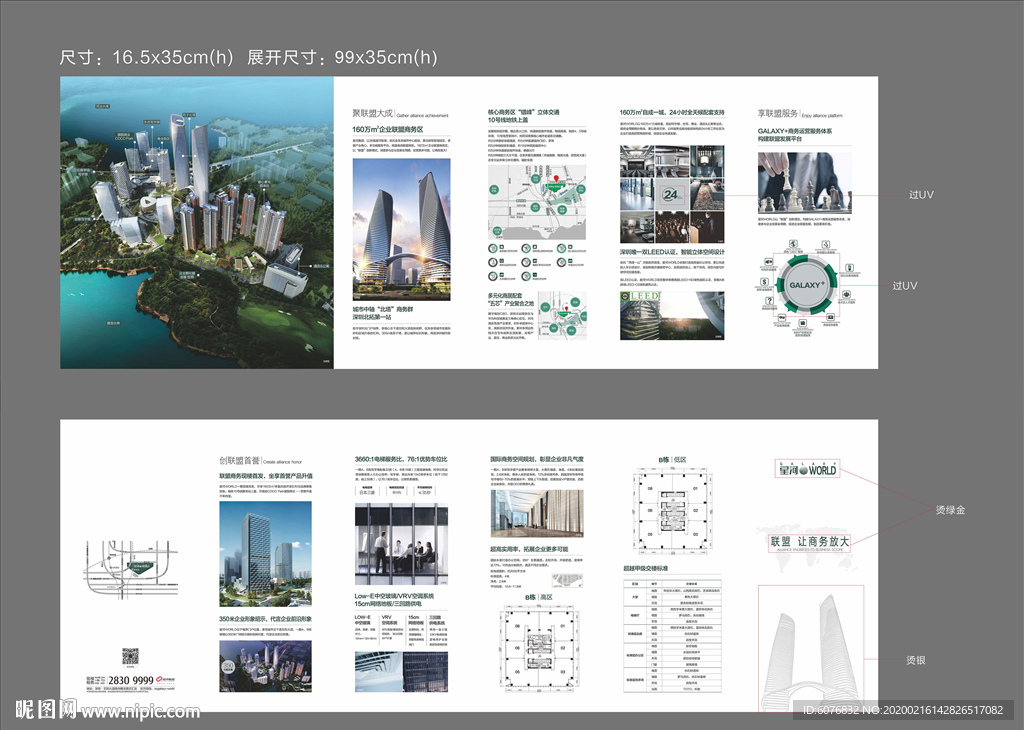The width and height of the screenshot is (1024, 730).
Task: Click the 联盟 让商务放大 slogan box
Action: (x=808, y=542)
